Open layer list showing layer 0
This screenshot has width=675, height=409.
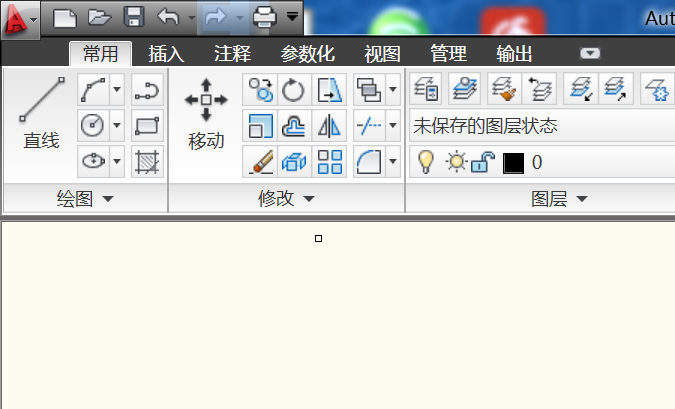(542, 162)
